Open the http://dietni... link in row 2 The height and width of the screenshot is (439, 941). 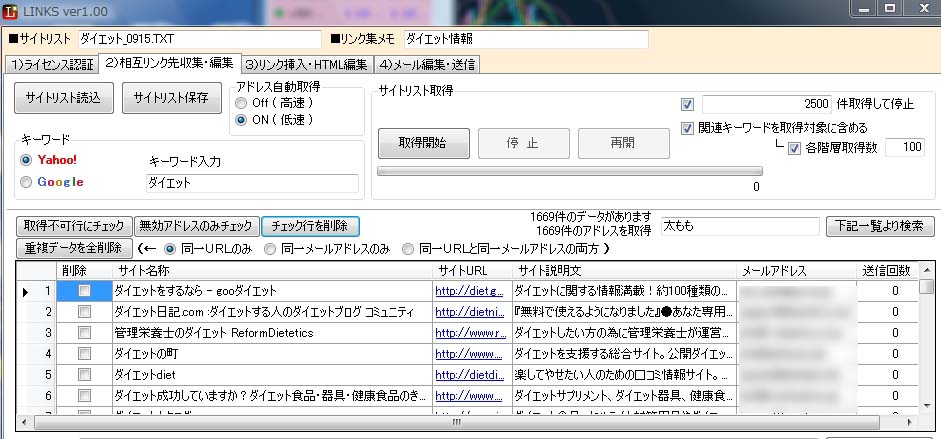(469, 312)
